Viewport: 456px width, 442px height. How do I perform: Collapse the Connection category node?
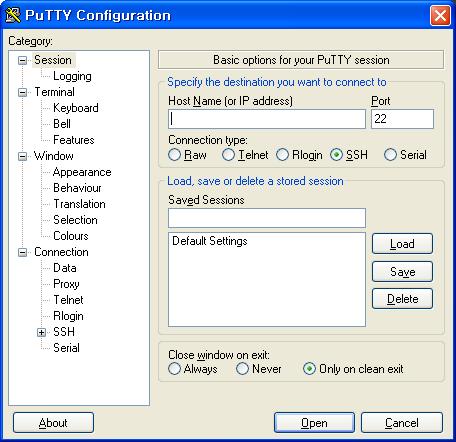point(22,252)
